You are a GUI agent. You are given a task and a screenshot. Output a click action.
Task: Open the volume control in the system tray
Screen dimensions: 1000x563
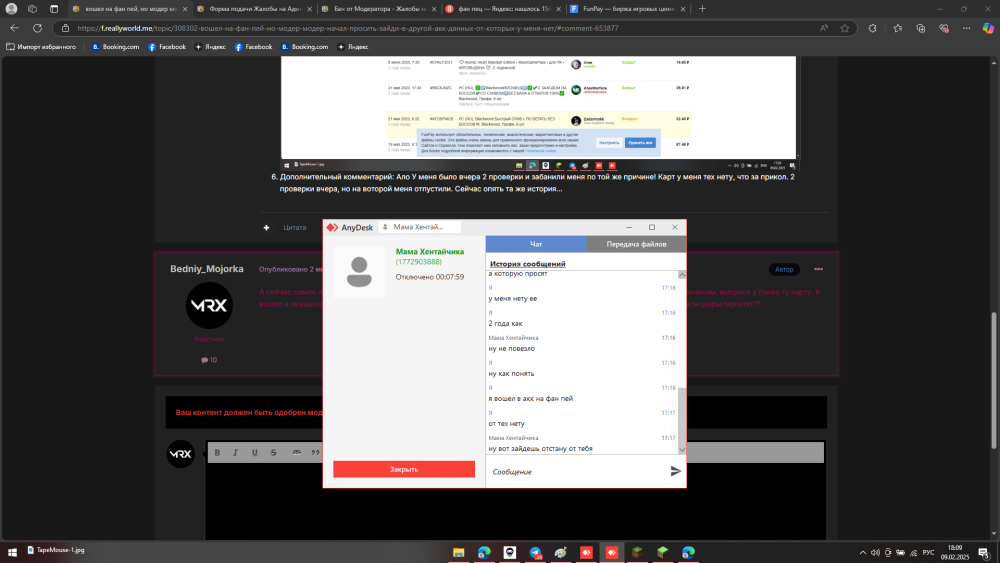click(x=875, y=552)
